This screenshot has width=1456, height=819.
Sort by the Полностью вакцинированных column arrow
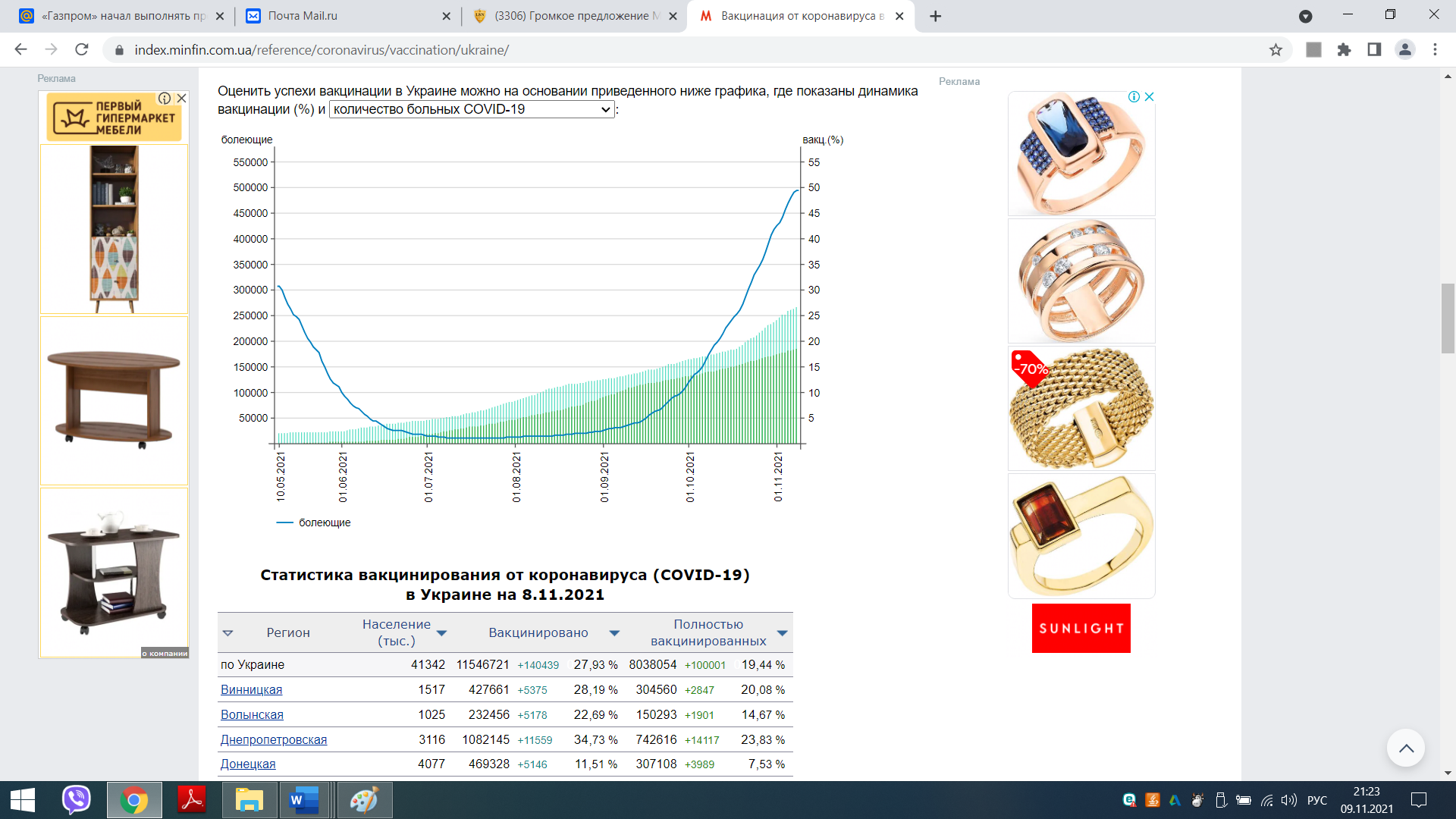click(782, 633)
